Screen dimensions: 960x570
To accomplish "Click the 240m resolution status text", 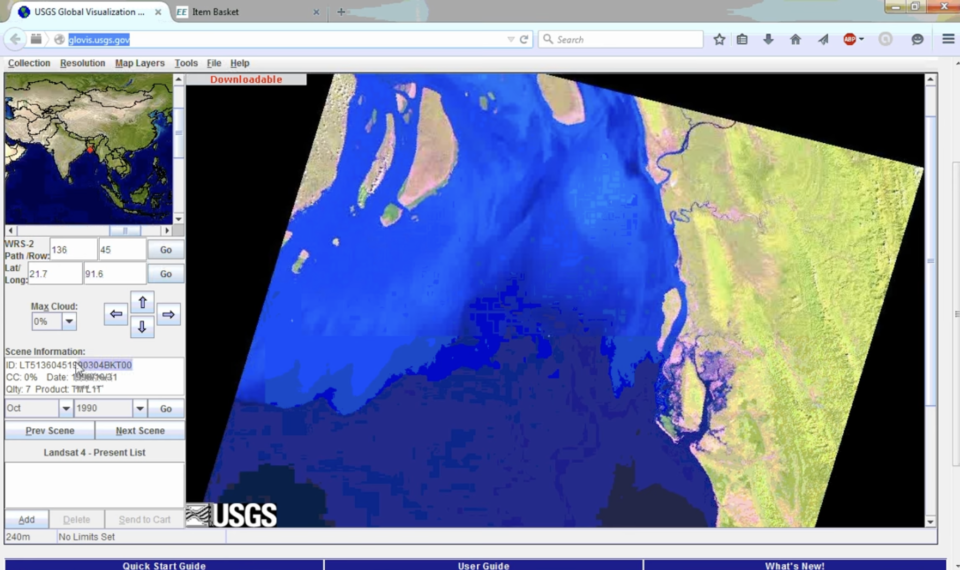I will 18,537.
